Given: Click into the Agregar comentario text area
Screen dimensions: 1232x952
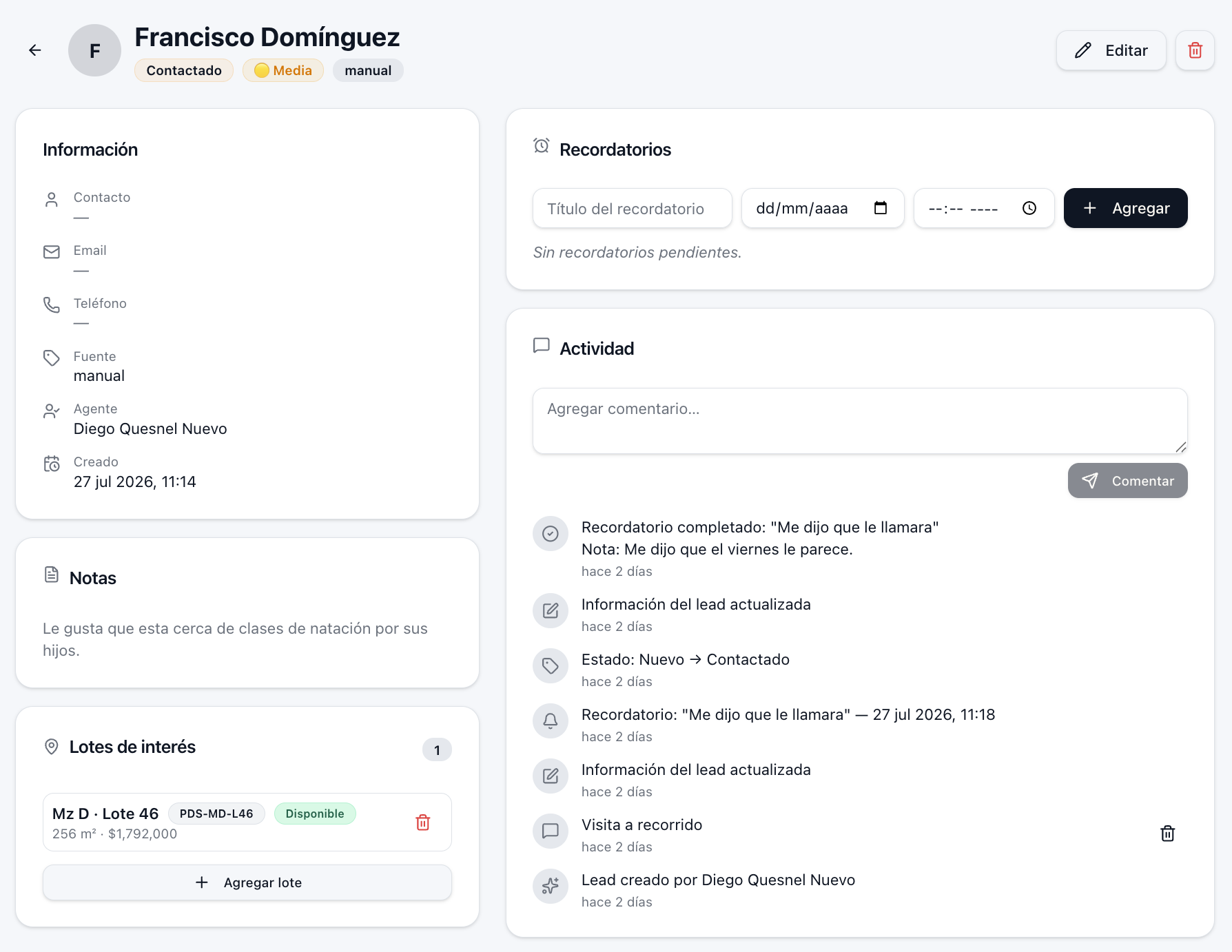Looking at the screenshot, I should (x=860, y=421).
